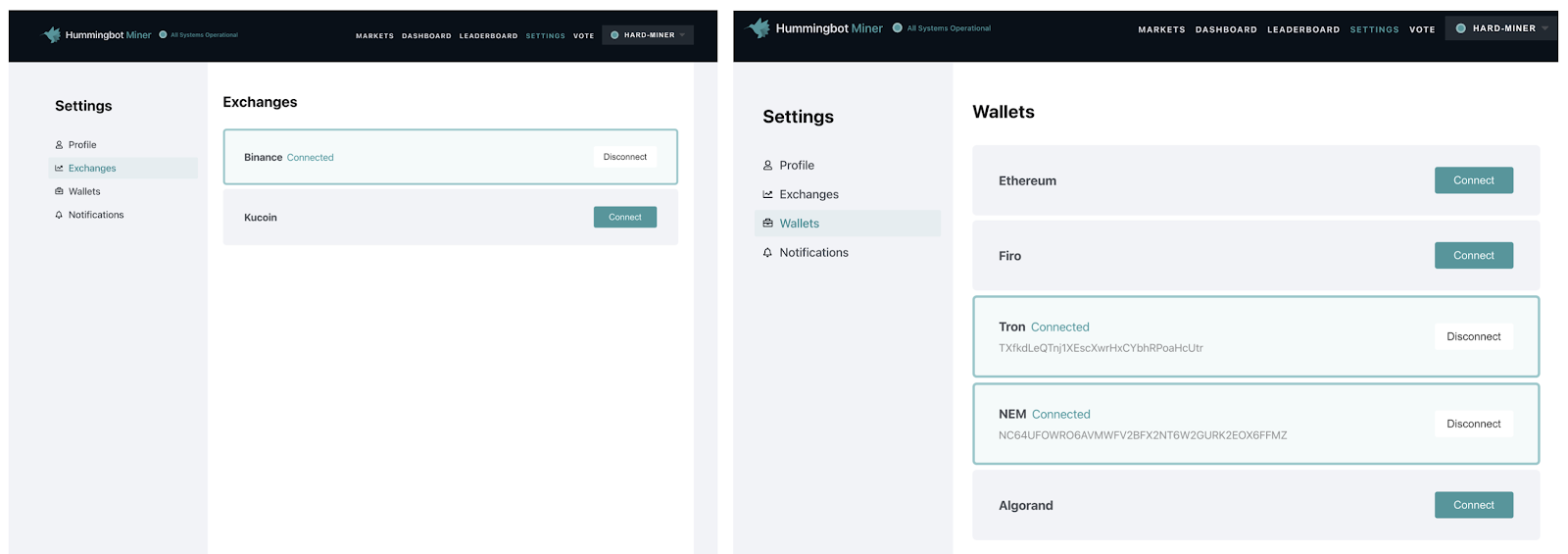1568x554 pixels.
Task: Click Wallets icon in Exchanges screen sidebar
Action: click(59, 191)
